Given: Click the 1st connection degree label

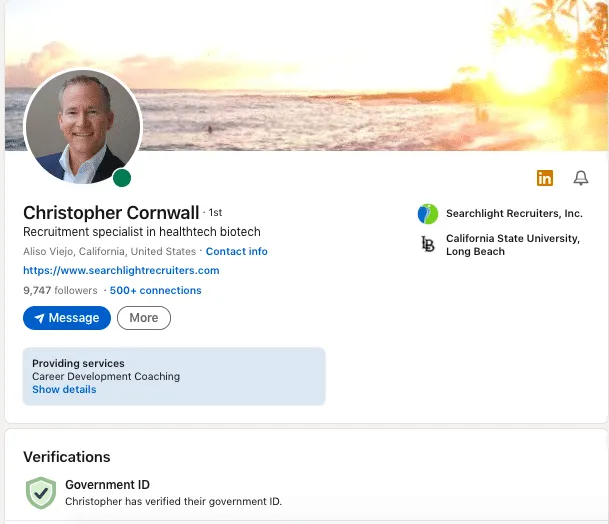Looking at the screenshot, I should click(215, 213).
